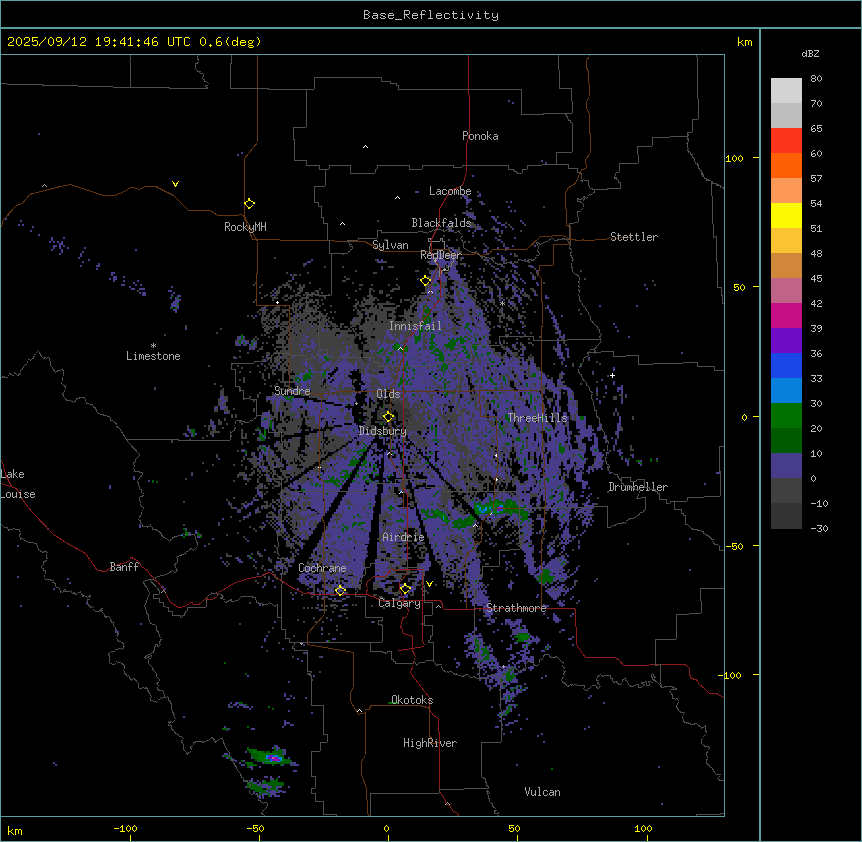Click the 42 dBZ magenta legend swatch

(x=786, y=315)
